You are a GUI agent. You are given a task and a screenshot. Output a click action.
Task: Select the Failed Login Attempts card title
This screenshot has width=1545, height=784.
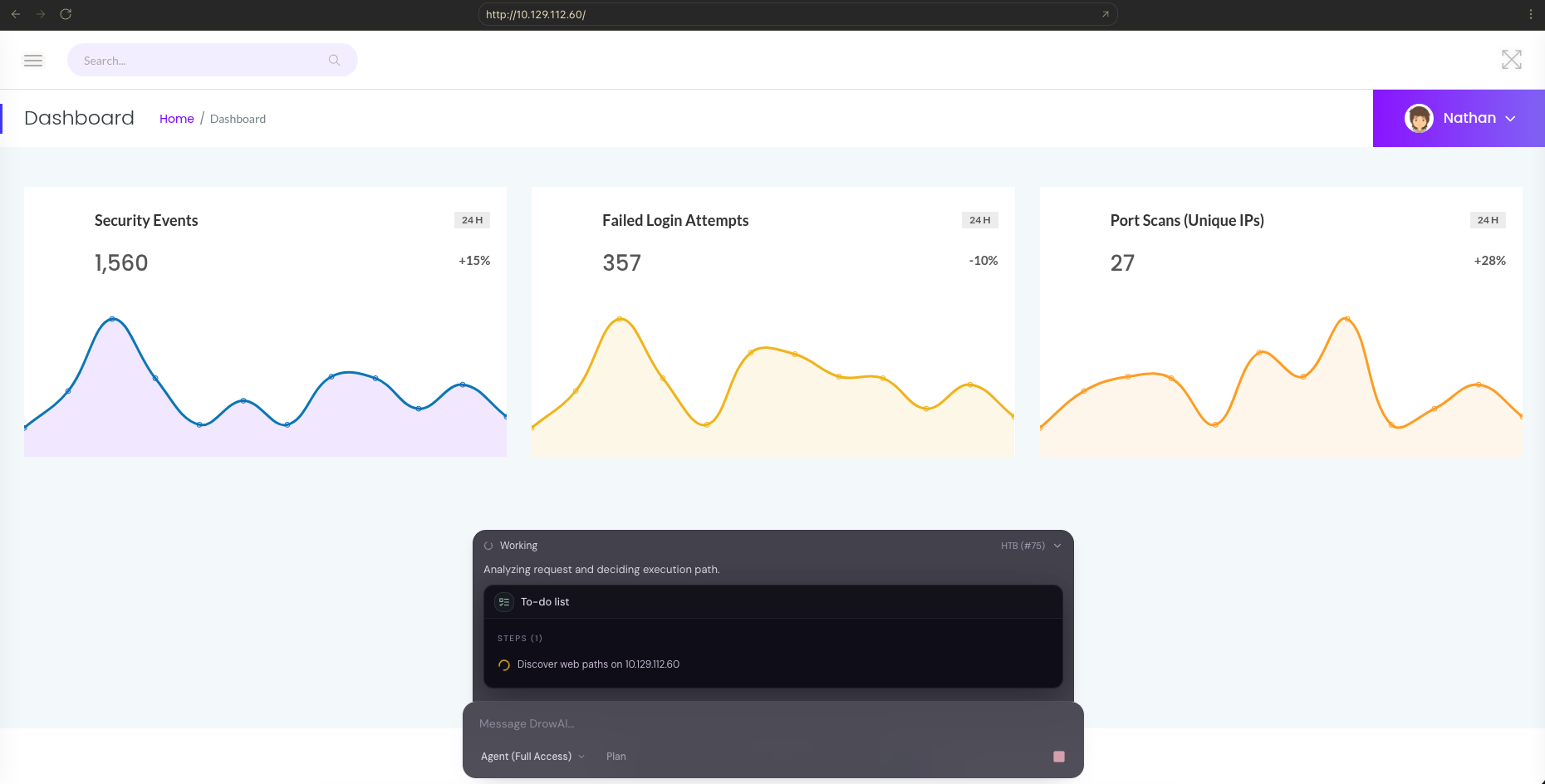pos(675,221)
